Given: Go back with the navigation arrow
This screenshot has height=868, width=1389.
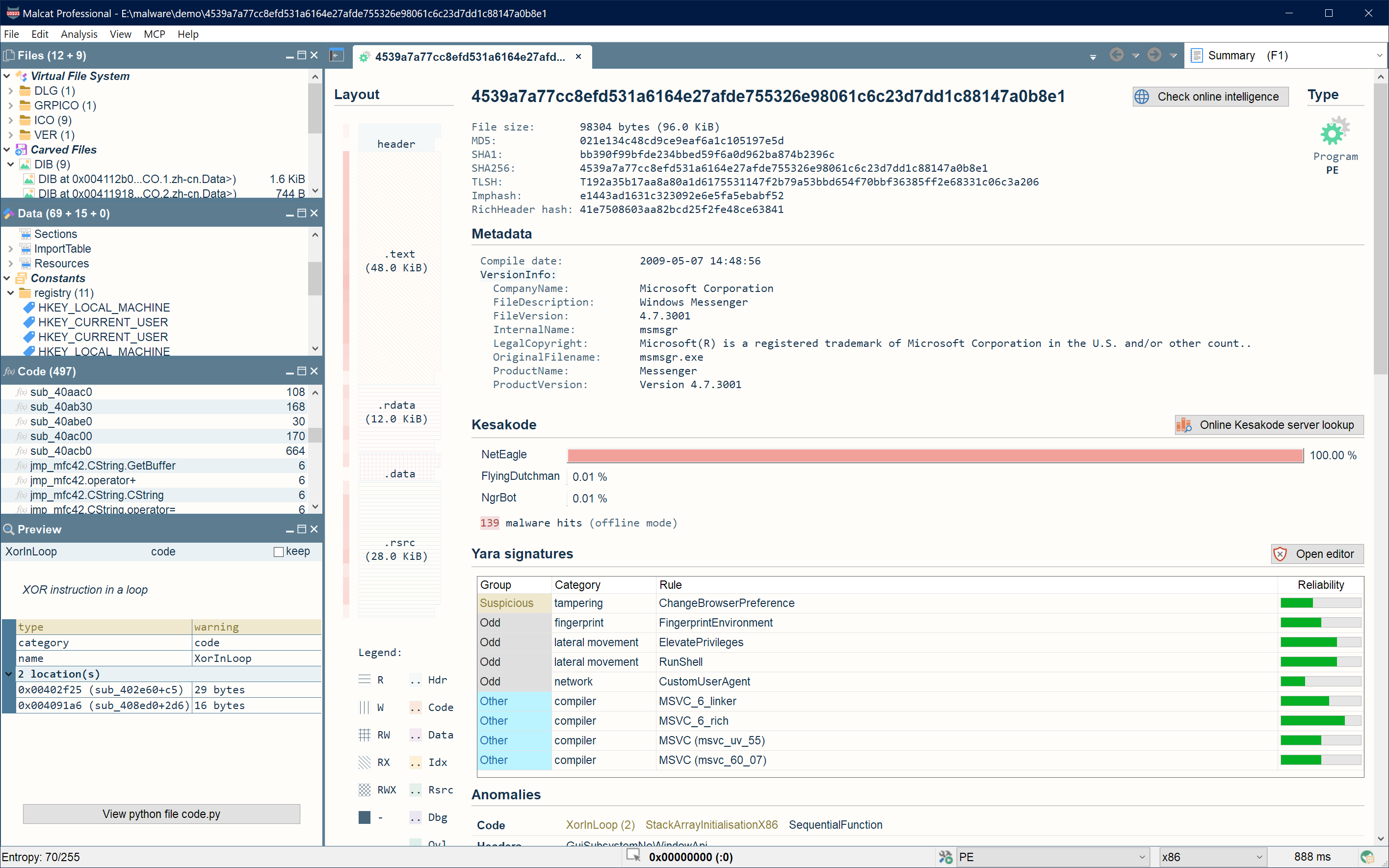Looking at the screenshot, I should (1116, 55).
